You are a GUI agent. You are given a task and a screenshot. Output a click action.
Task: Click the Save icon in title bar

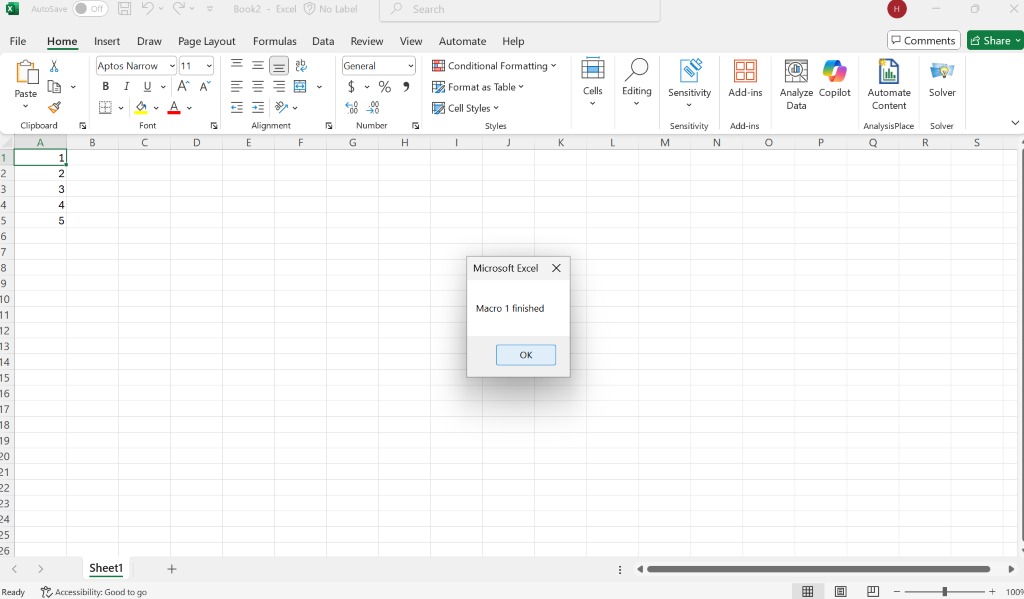pos(125,9)
